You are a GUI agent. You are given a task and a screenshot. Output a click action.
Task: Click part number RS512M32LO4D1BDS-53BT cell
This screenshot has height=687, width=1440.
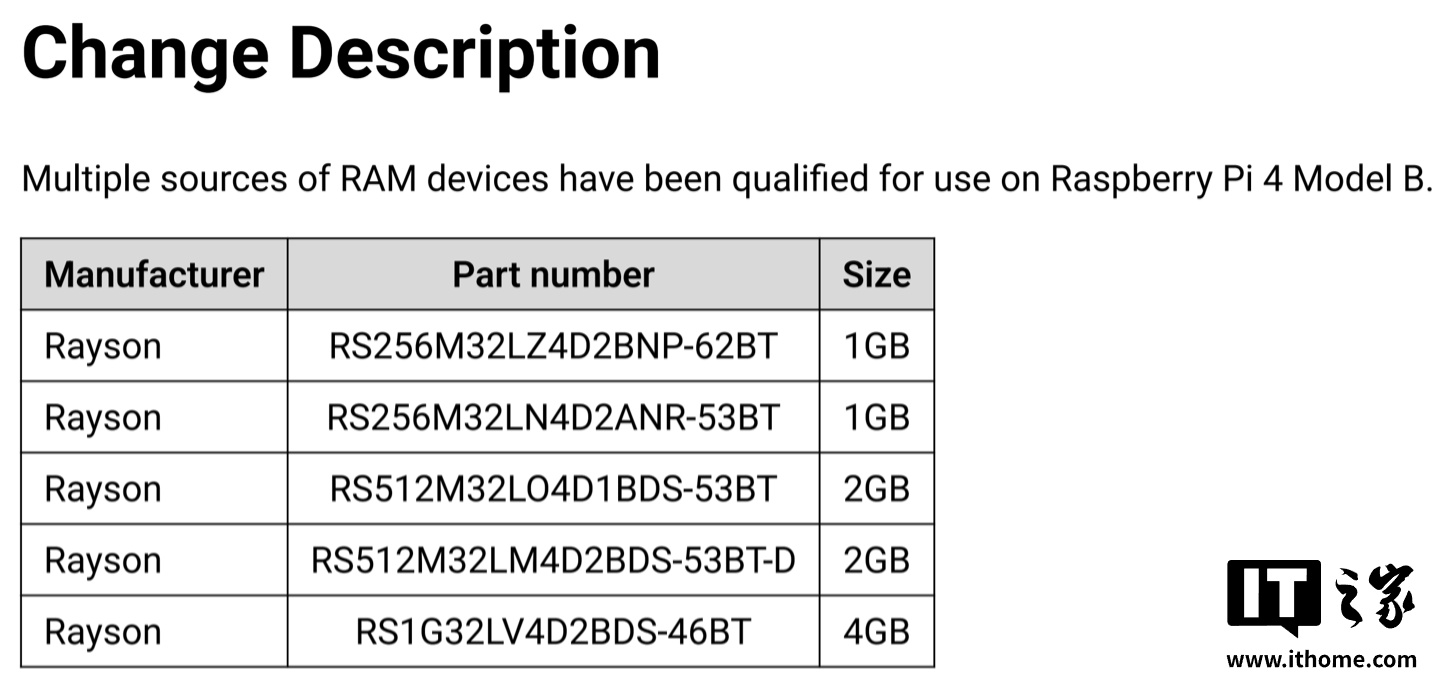click(x=553, y=489)
